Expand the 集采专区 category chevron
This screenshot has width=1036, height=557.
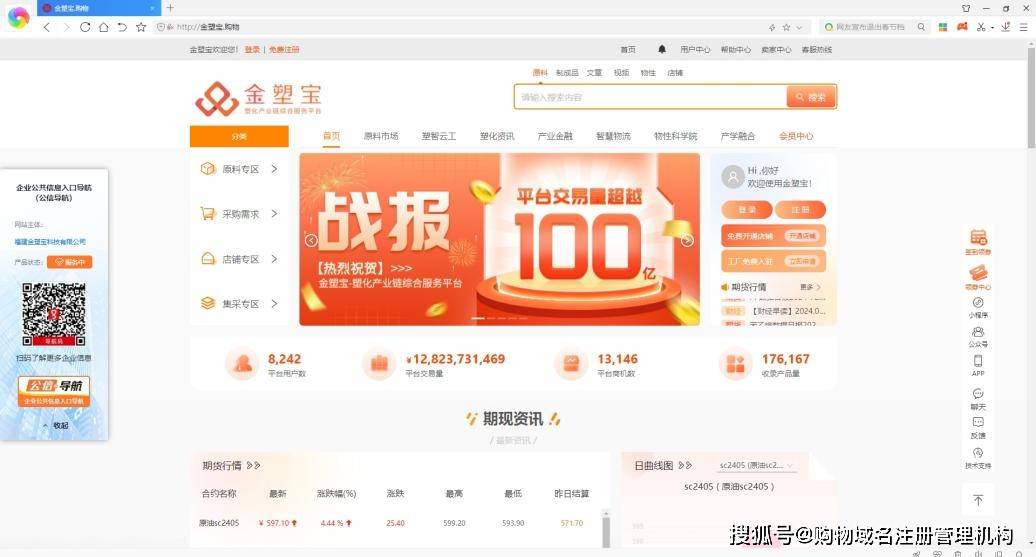pyautogui.click(x=274, y=304)
